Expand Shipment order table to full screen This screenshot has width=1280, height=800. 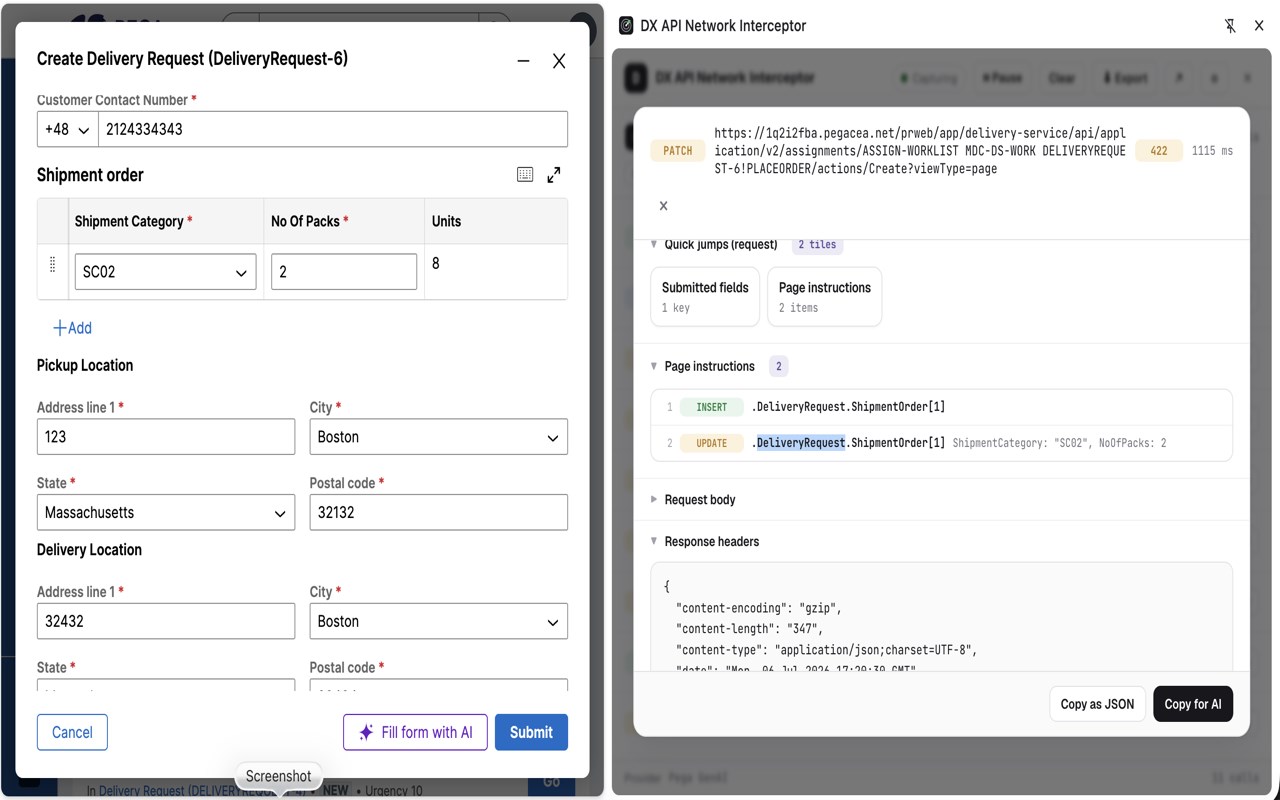coord(554,174)
